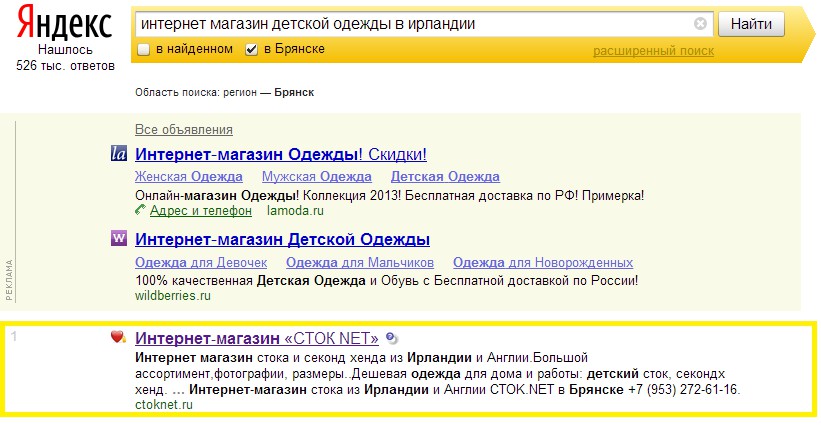The image size is (821, 425).
Task: Open the Женская Одежда sitelink
Action: tap(188, 177)
